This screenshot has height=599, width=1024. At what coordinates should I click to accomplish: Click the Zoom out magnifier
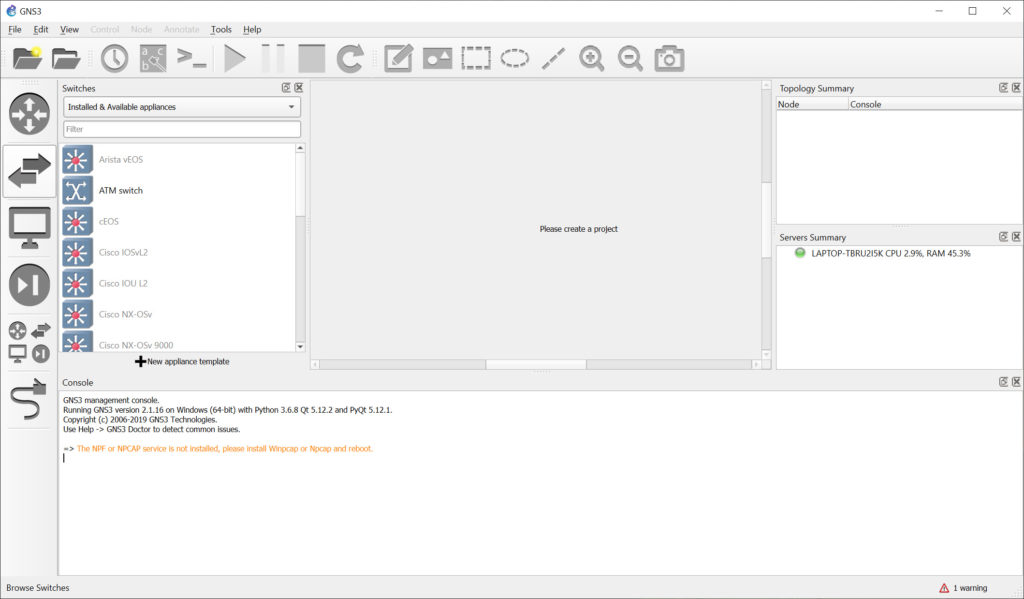coord(630,59)
